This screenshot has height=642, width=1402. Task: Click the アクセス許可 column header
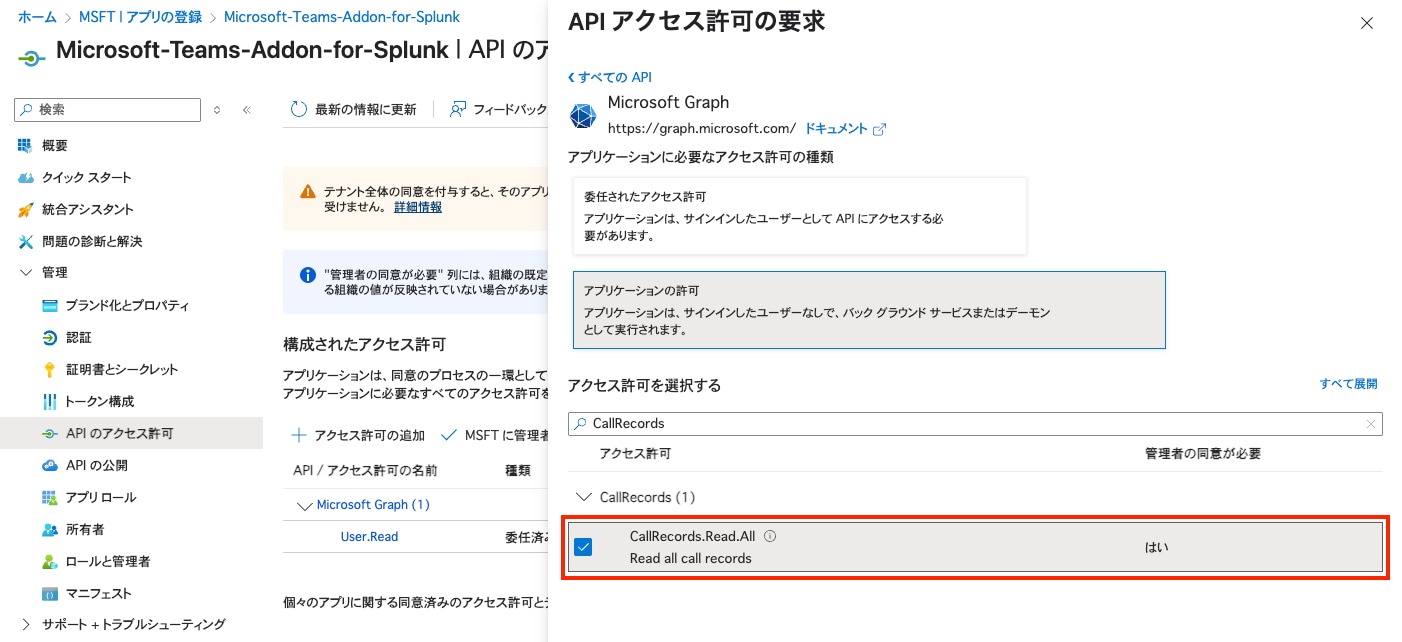[x=635, y=454]
